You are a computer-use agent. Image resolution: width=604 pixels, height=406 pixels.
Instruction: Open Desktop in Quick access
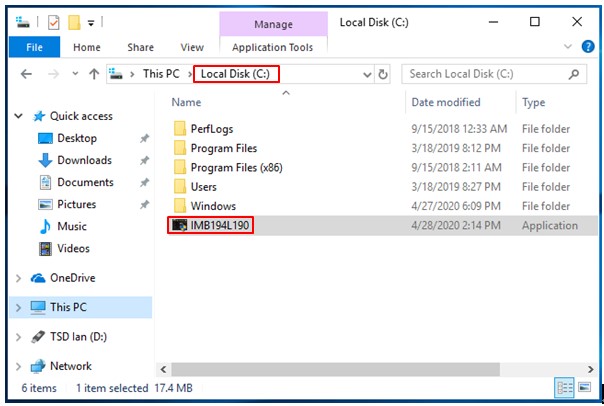[x=77, y=138]
